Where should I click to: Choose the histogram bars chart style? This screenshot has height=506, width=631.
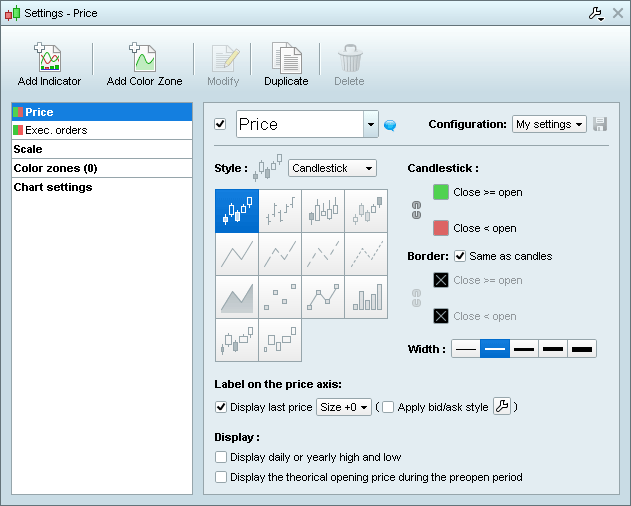pyautogui.click(x=366, y=297)
